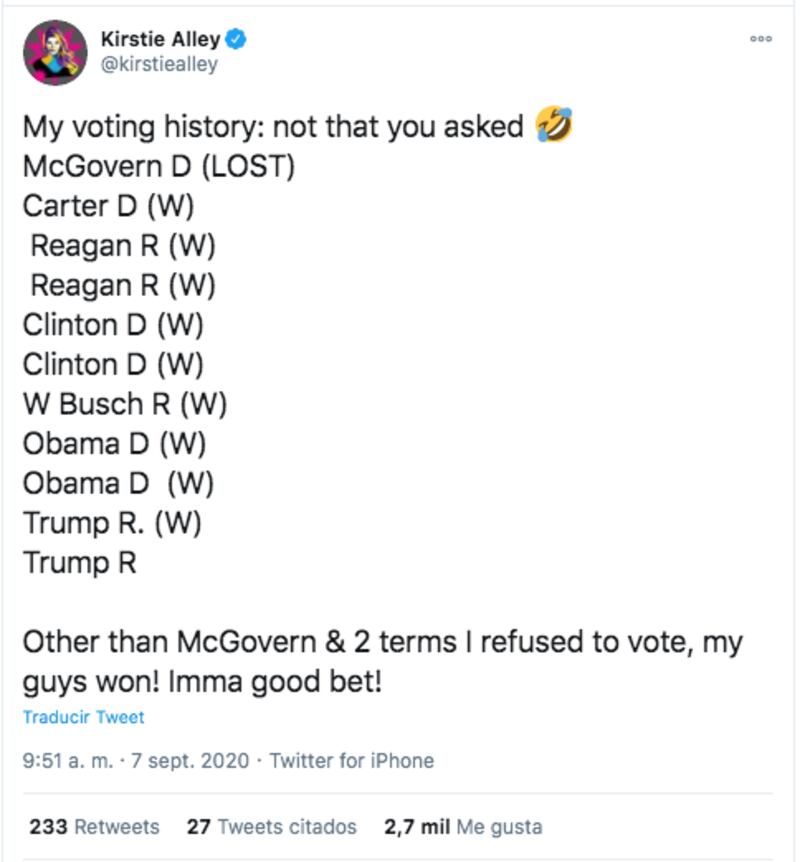Open the @kirstiealley handle link
The image size is (800, 862).
(159, 64)
